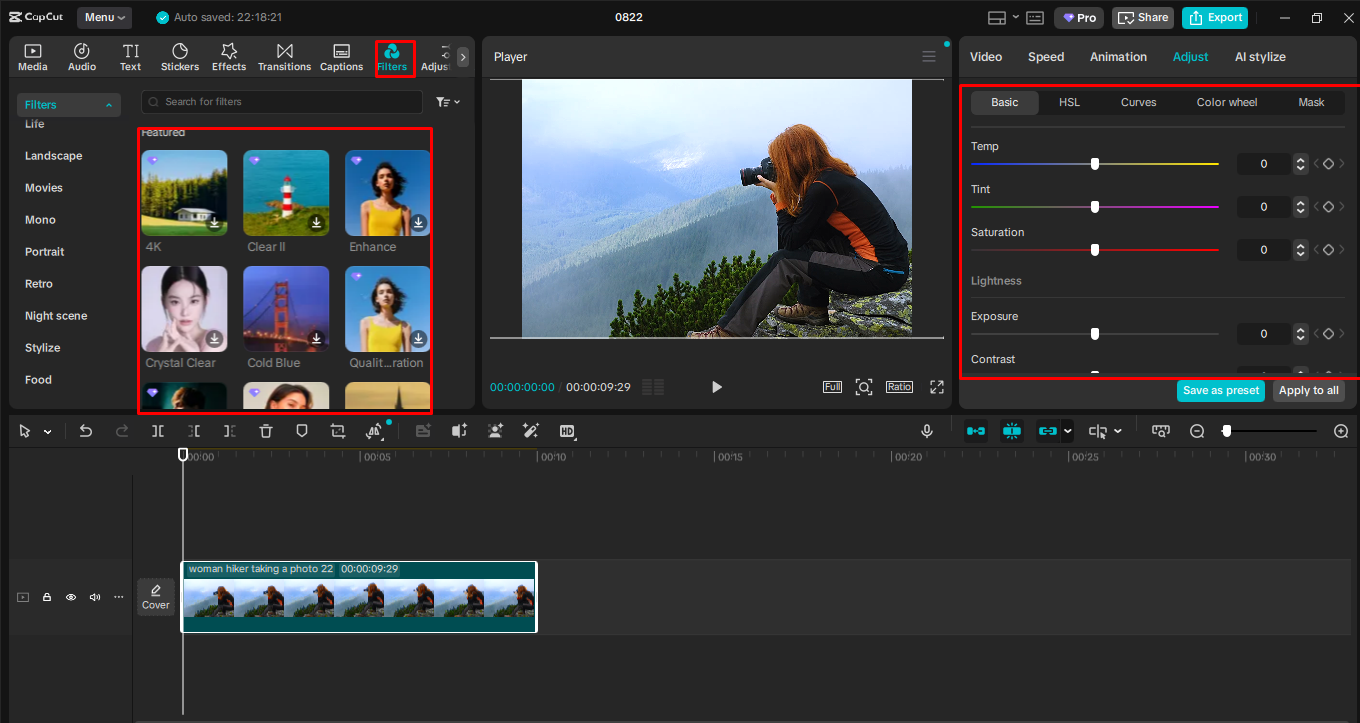Click the zoom-in magnifier above the timeline
Screen dimensions: 1360x723
(x=1341, y=430)
